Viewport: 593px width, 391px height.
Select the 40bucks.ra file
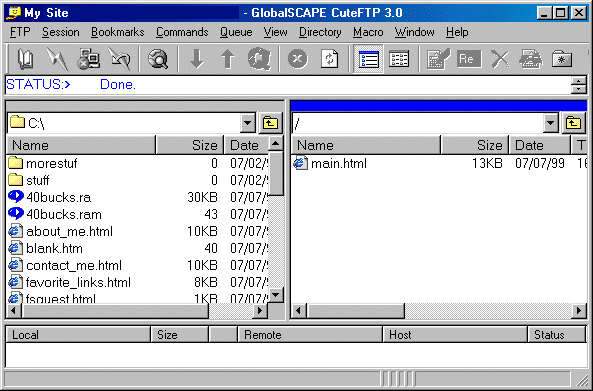point(50,197)
